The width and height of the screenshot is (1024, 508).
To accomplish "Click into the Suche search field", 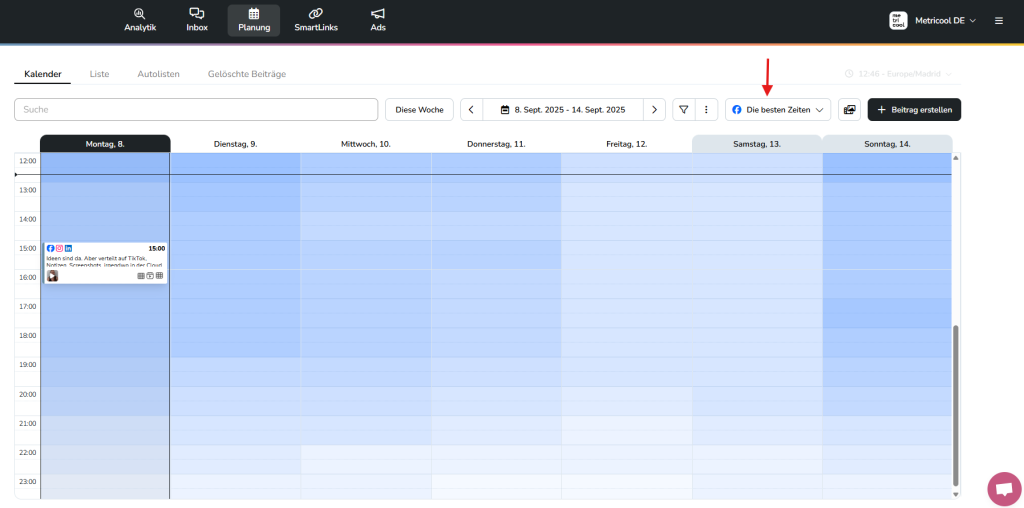I will pyautogui.click(x=196, y=110).
